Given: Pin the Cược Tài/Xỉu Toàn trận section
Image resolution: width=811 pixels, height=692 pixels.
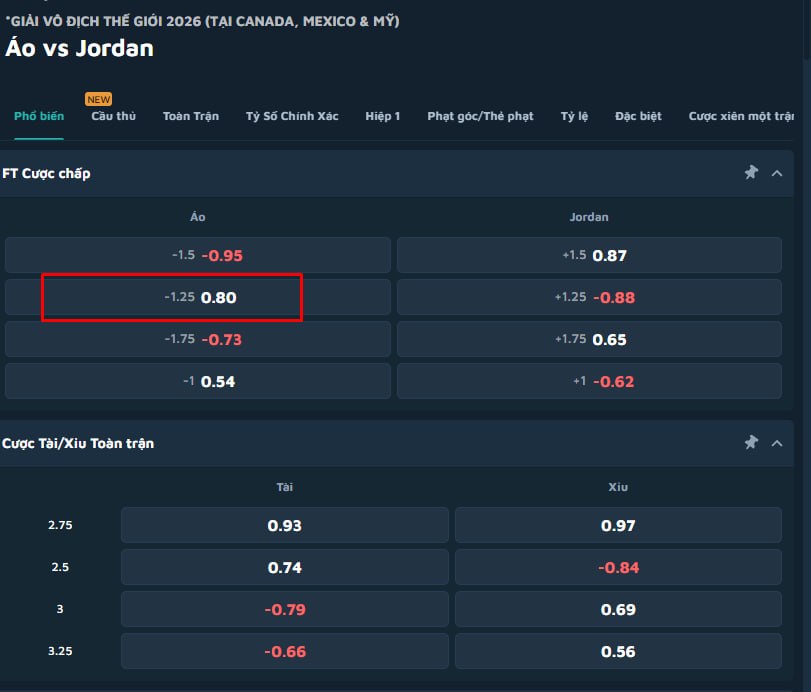Looking at the screenshot, I should (751, 443).
